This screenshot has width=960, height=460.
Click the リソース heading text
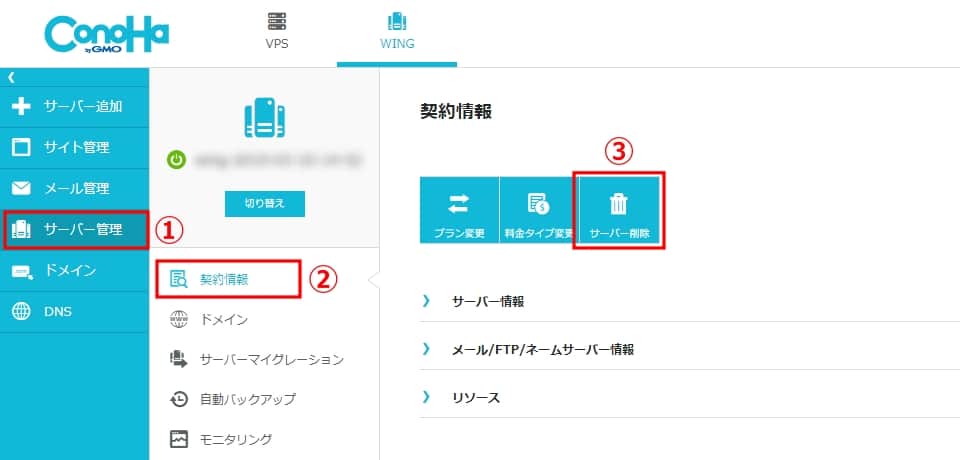tap(476, 398)
